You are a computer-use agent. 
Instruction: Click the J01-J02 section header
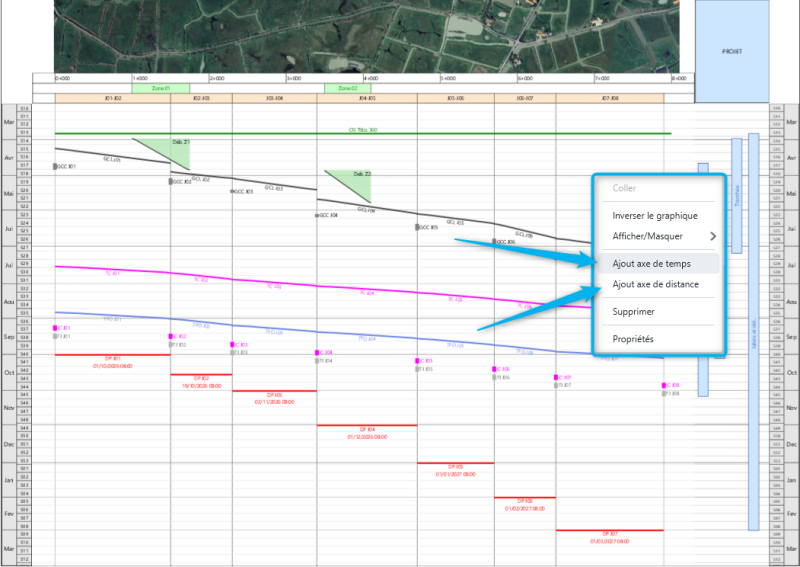point(112,98)
